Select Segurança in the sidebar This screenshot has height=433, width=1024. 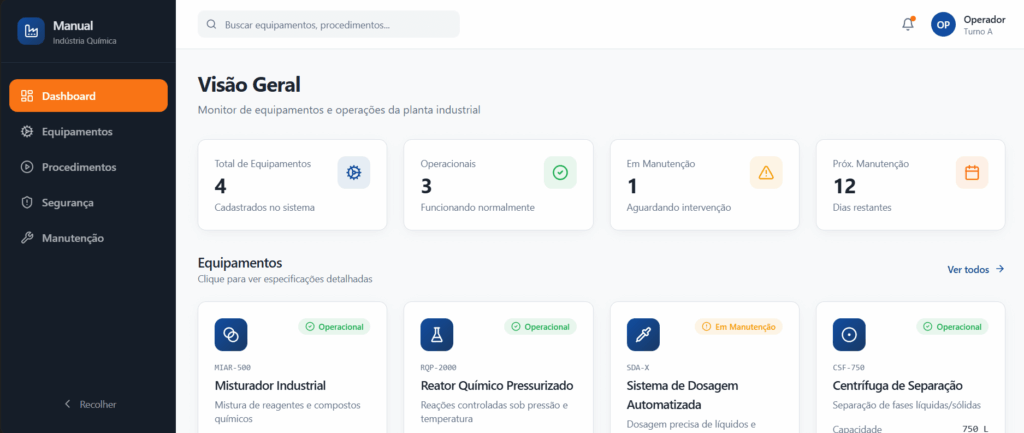pos(88,202)
